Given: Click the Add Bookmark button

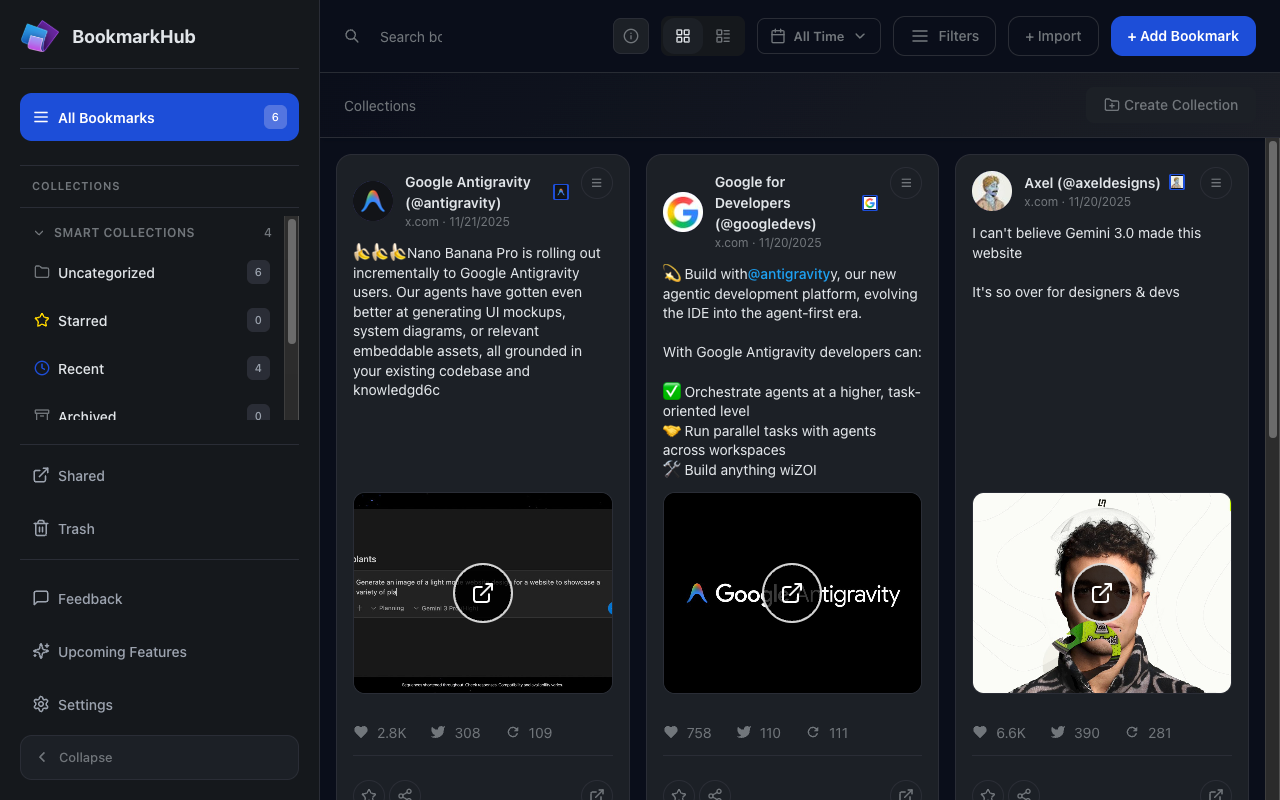Looking at the screenshot, I should 1183,36.
